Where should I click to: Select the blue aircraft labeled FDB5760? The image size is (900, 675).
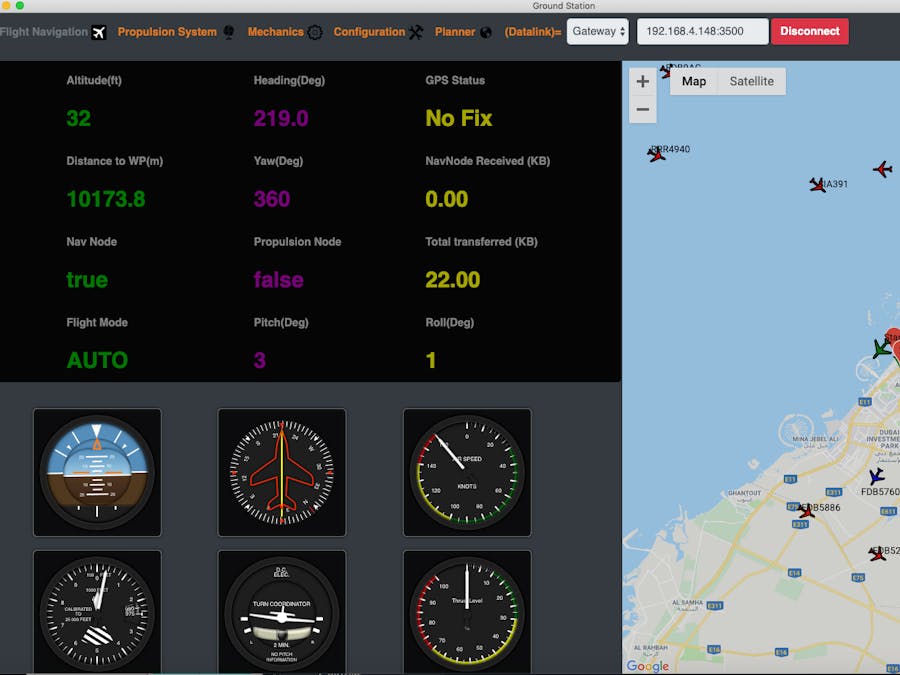(876, 476)
